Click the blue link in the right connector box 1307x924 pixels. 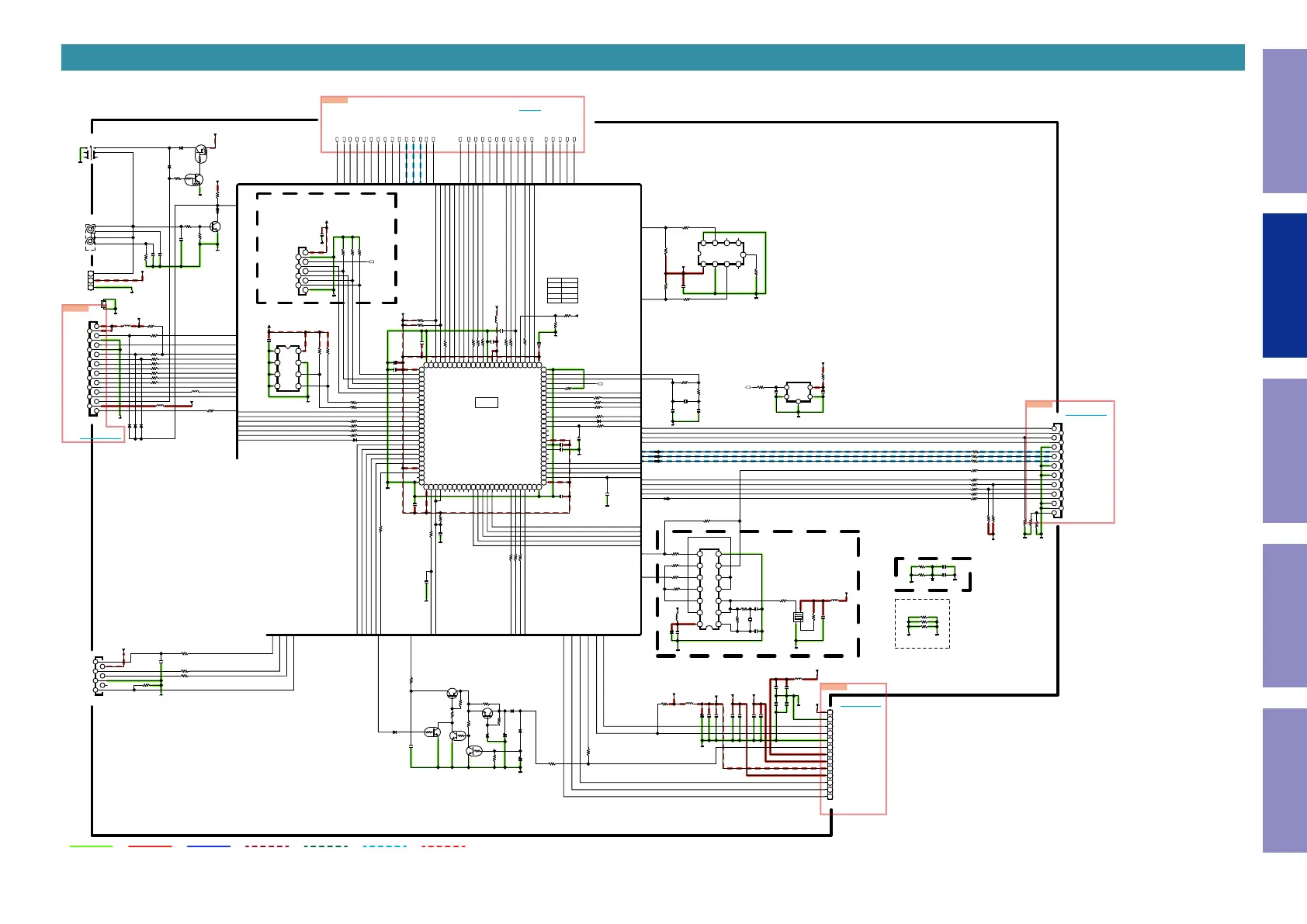[1086, 416]
